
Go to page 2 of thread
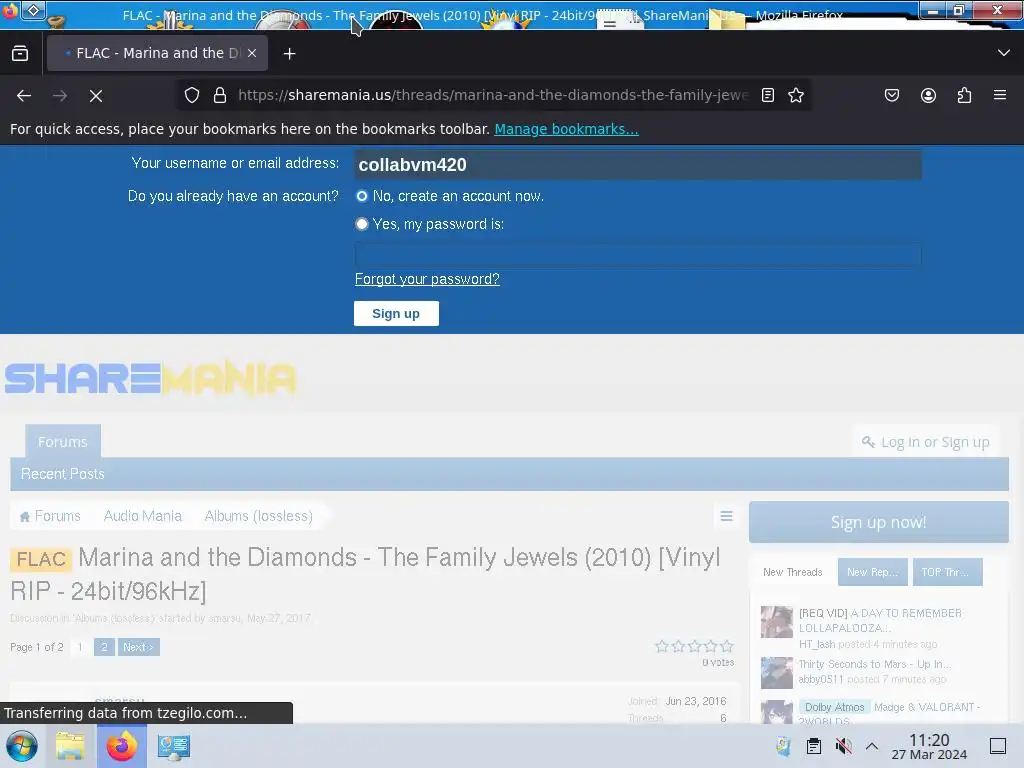click(x=104, y=647)
